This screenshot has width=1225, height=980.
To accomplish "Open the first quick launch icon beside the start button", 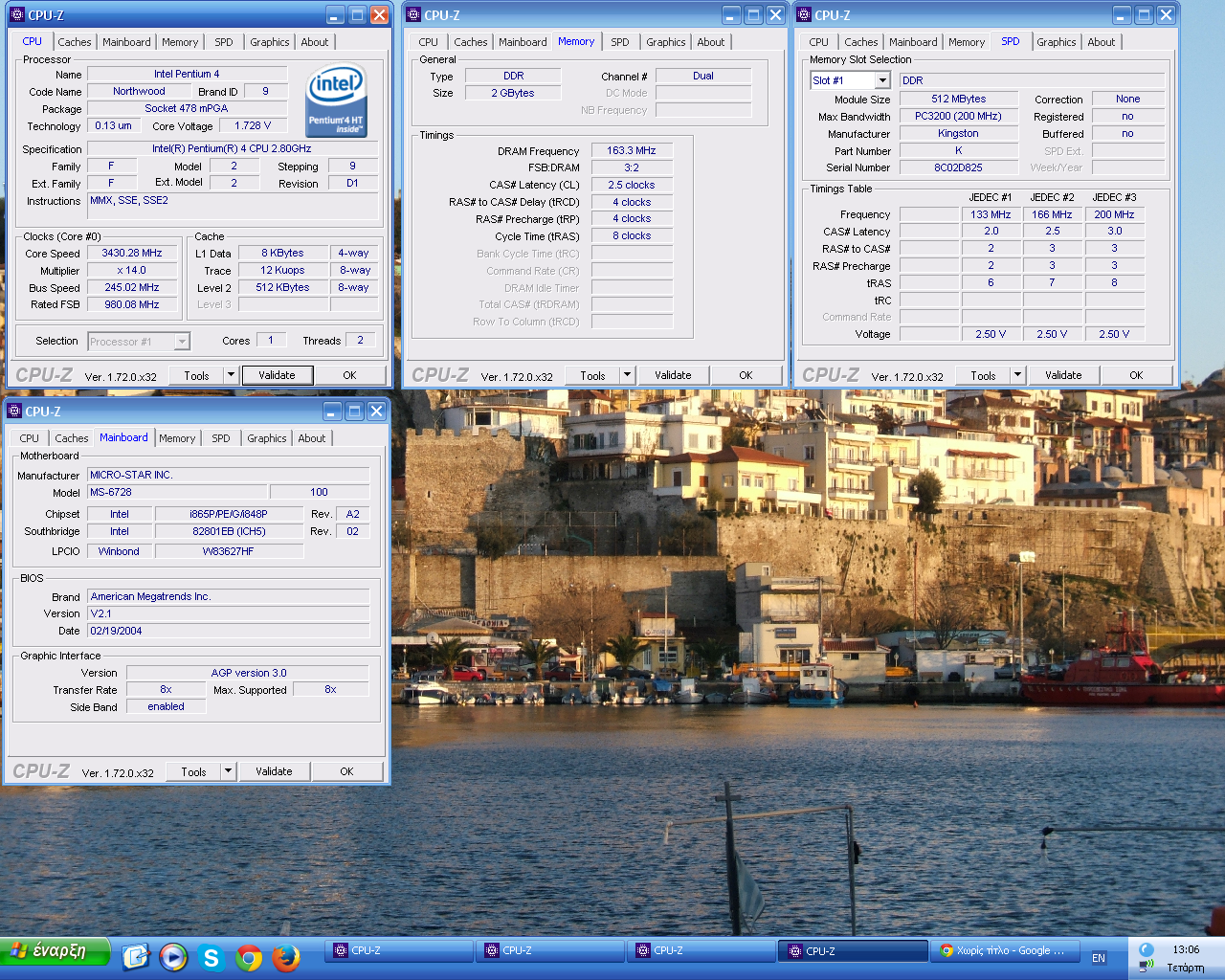I will (x=136, y=957).
